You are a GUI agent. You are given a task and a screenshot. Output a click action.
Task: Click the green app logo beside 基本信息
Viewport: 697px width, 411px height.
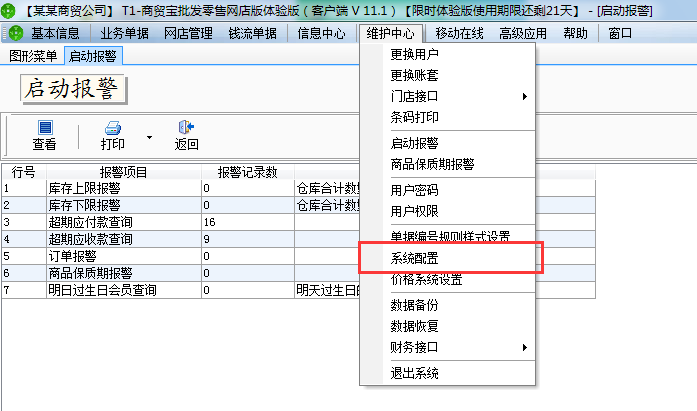(x=16, y=33)
